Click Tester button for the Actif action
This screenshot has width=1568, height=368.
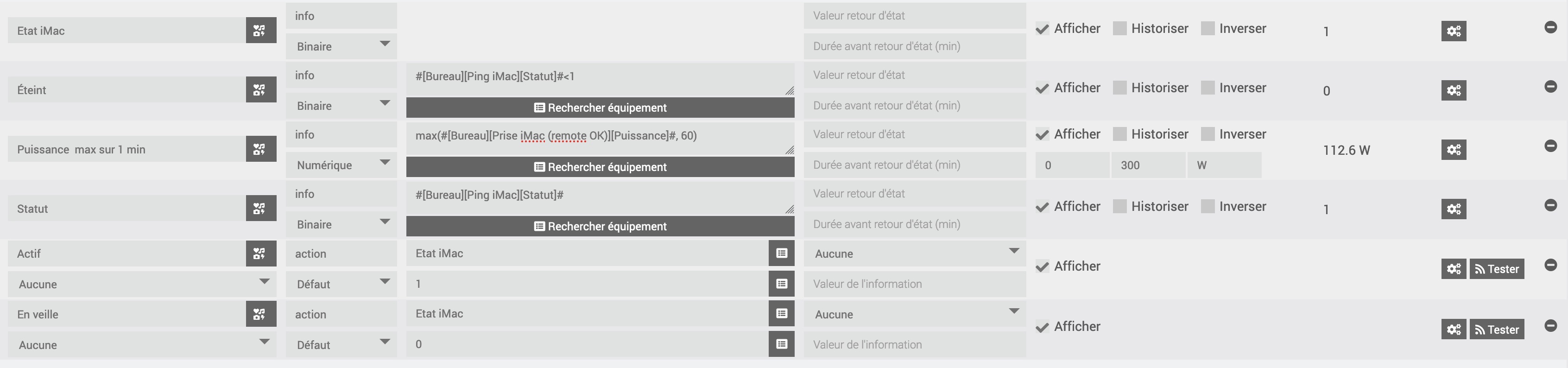[x=1497, y=269]
